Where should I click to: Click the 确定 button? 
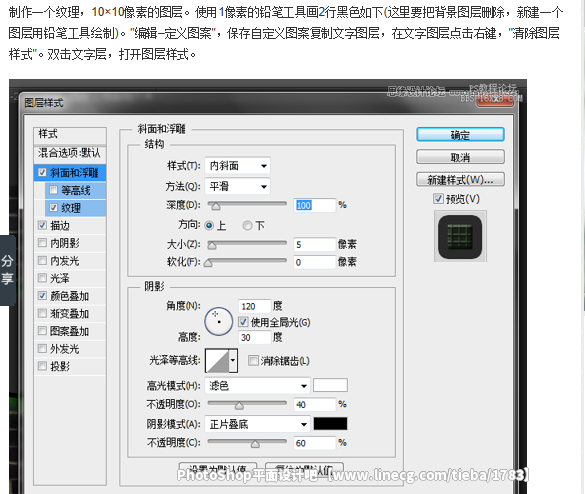tap(460, 135)
